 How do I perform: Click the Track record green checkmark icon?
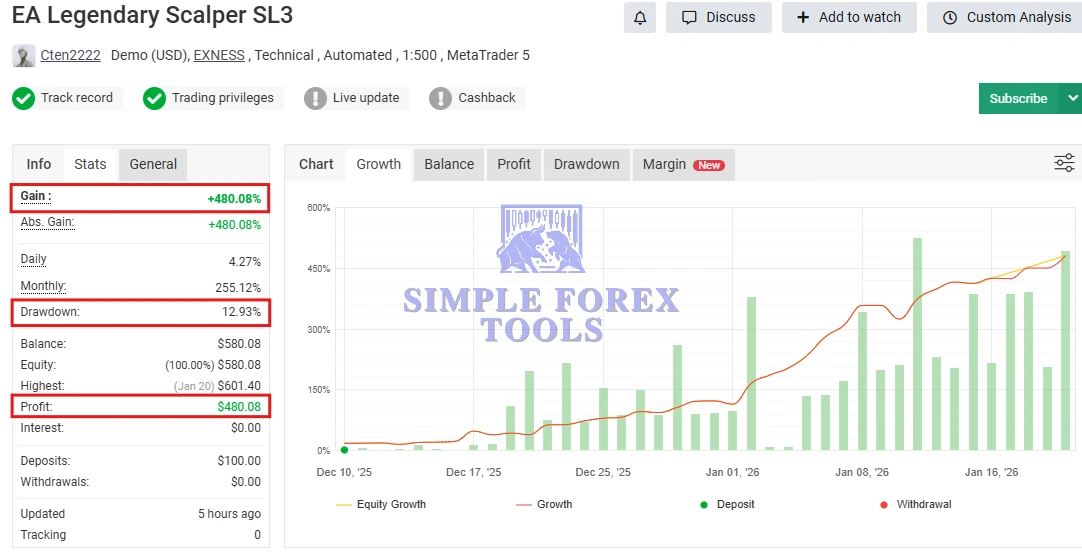tap(23, 98)
